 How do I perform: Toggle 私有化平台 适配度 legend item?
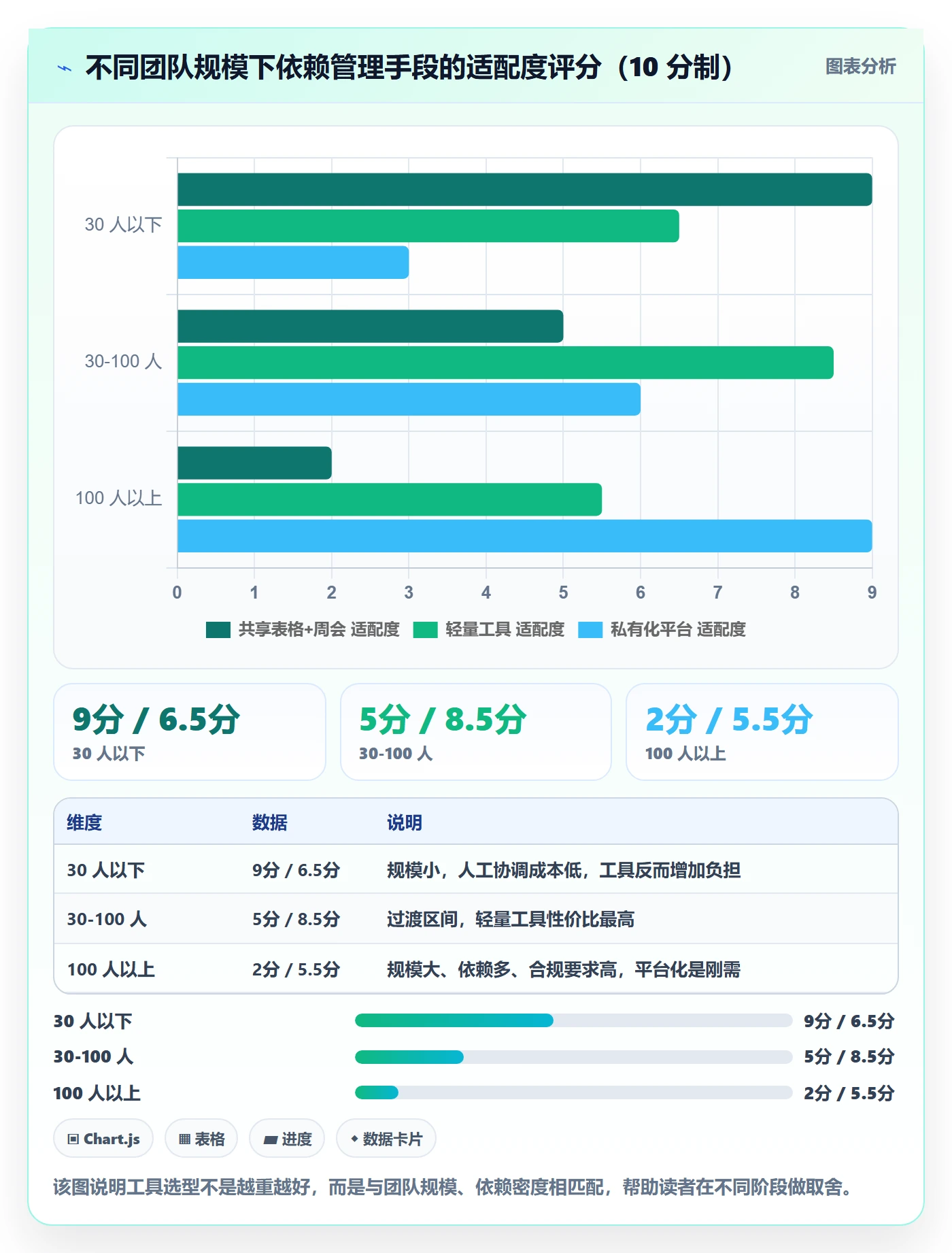click(662, 630)
